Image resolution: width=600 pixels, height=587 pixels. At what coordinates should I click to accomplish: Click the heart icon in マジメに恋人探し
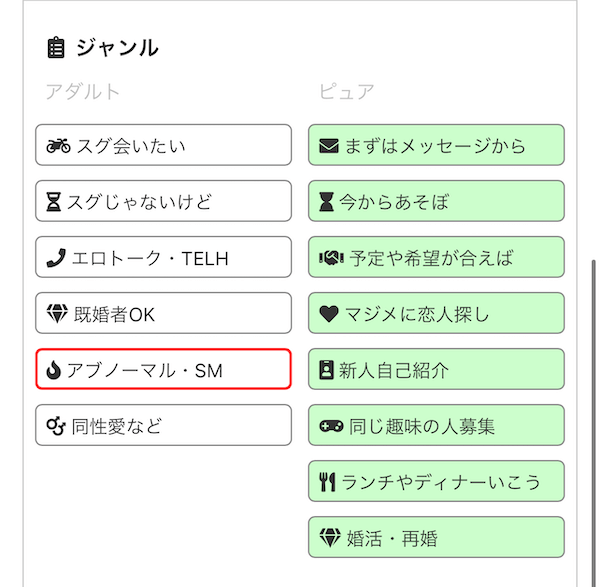(329, 314)
